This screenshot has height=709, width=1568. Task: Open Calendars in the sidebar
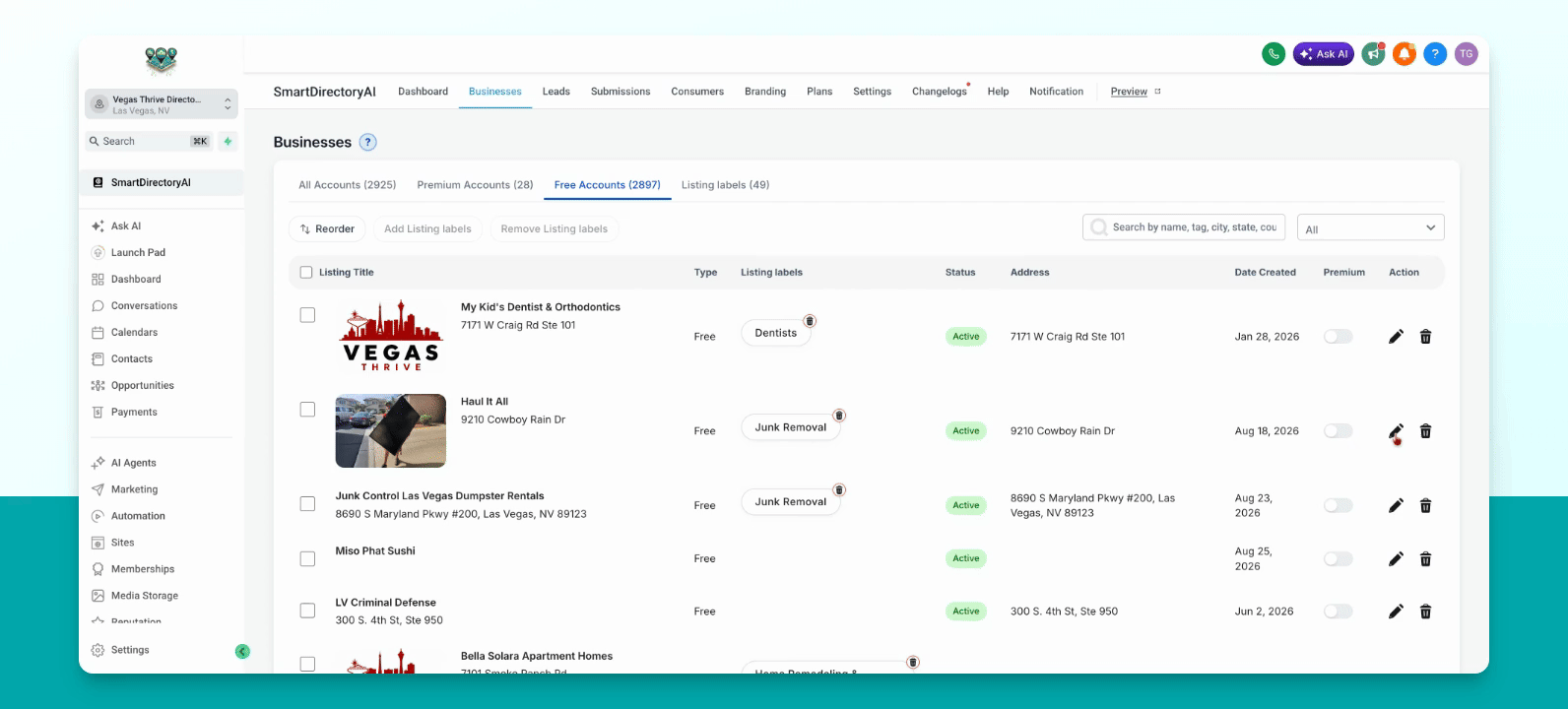134,333
